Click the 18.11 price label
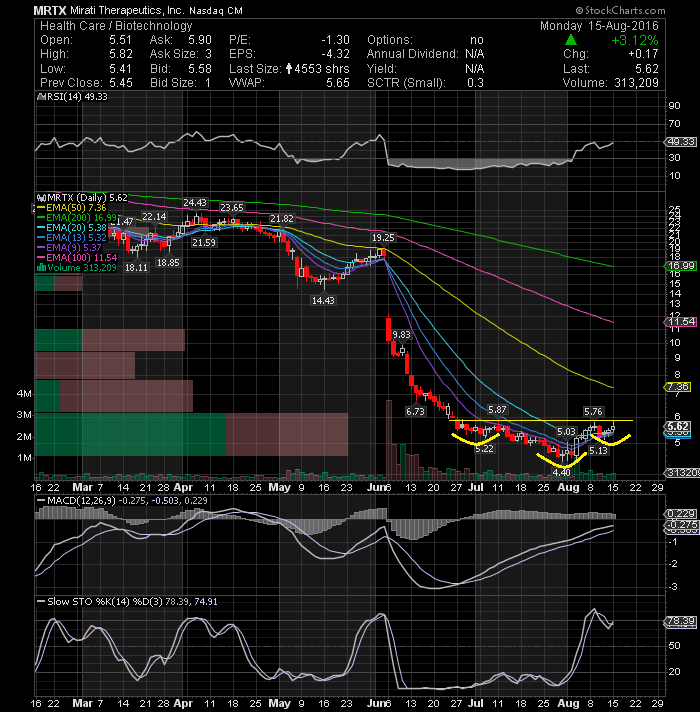 [x=136, y=267]
